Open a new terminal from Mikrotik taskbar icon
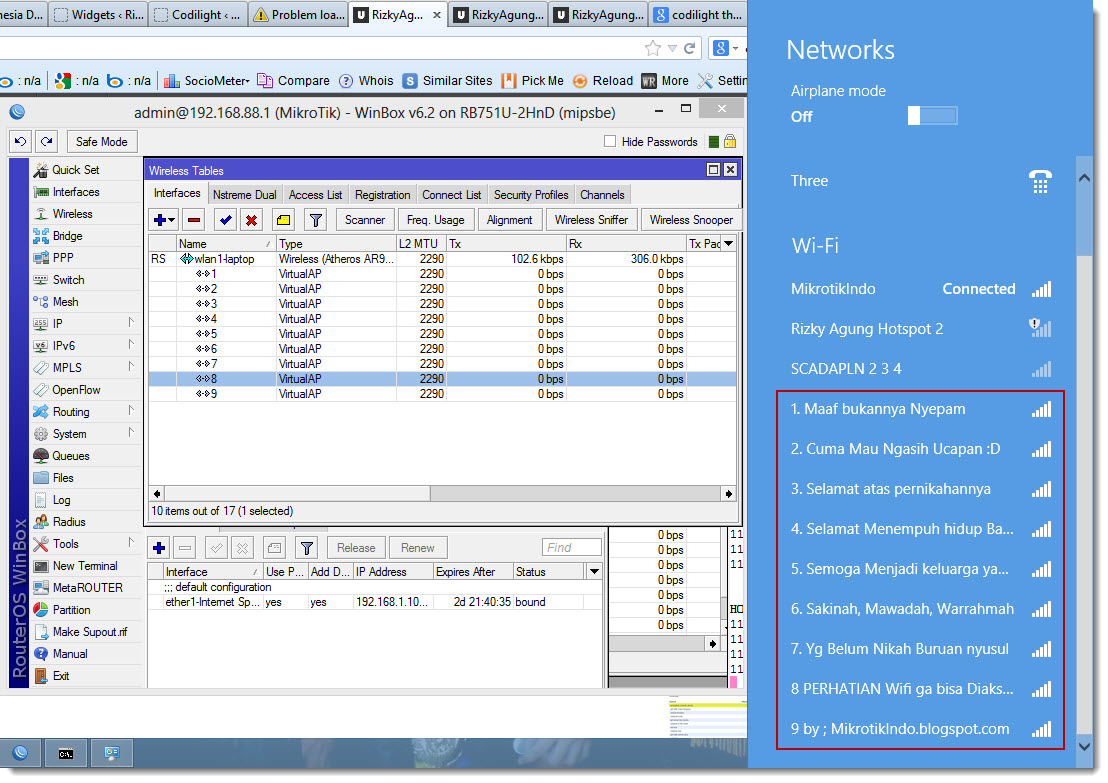The width and height of the screenshot is (1108, 783). click(65, 753)
